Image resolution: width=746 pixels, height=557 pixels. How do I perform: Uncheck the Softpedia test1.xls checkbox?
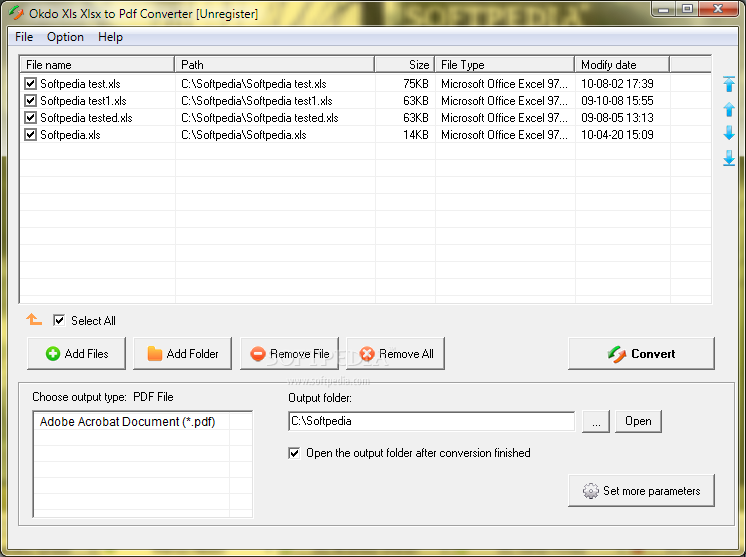click(30, 101)
